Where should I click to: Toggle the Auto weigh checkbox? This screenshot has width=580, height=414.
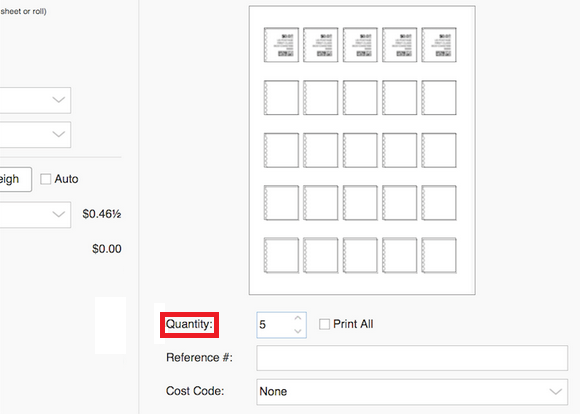coord(45,179)
